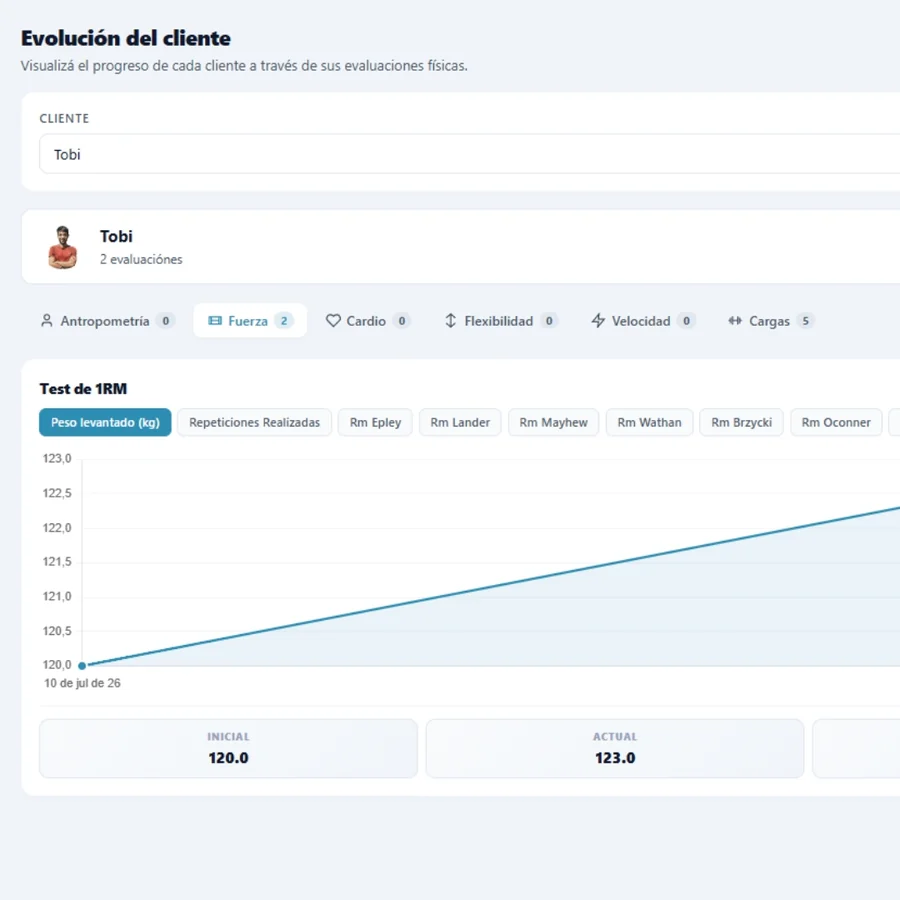
Task: Click the ACTUAL 123.0 stat card
Action: click(615, 748)
